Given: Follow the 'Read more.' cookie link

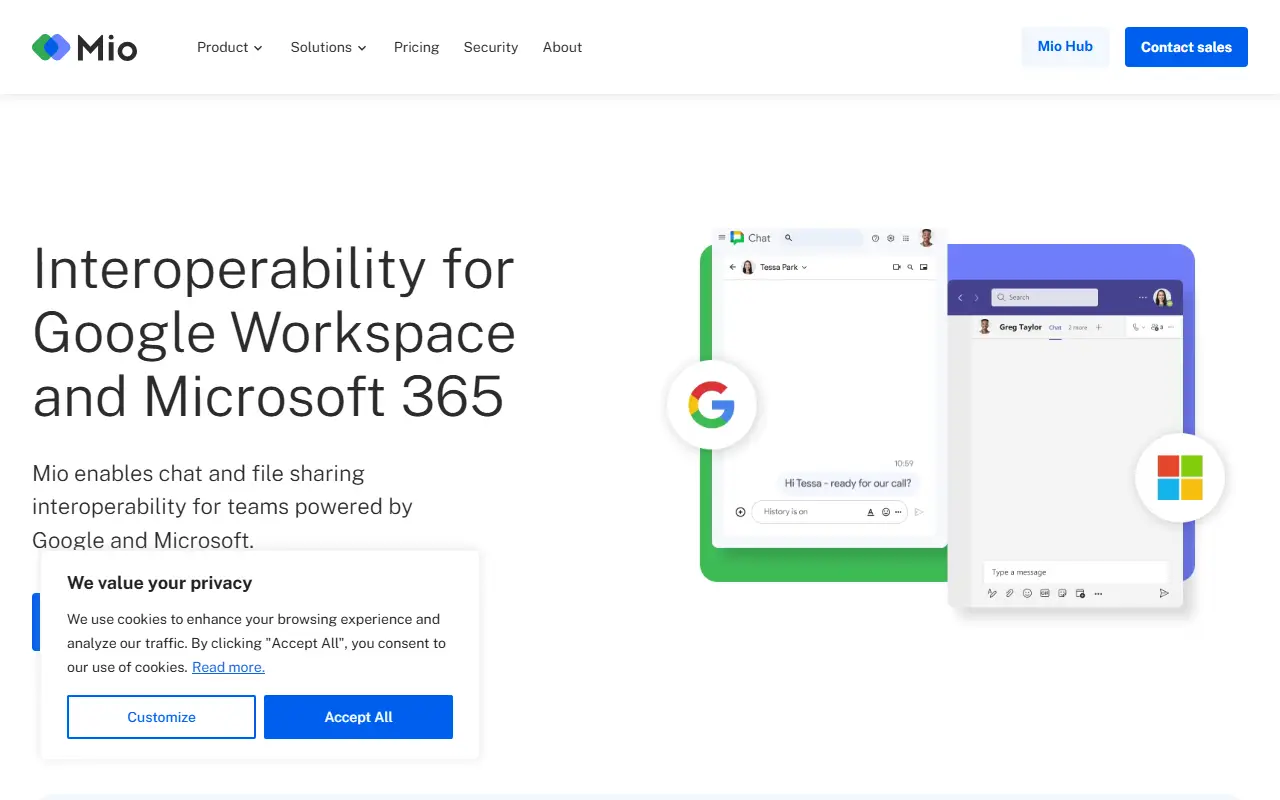Looking at the screenshot, I should (228, 667).
